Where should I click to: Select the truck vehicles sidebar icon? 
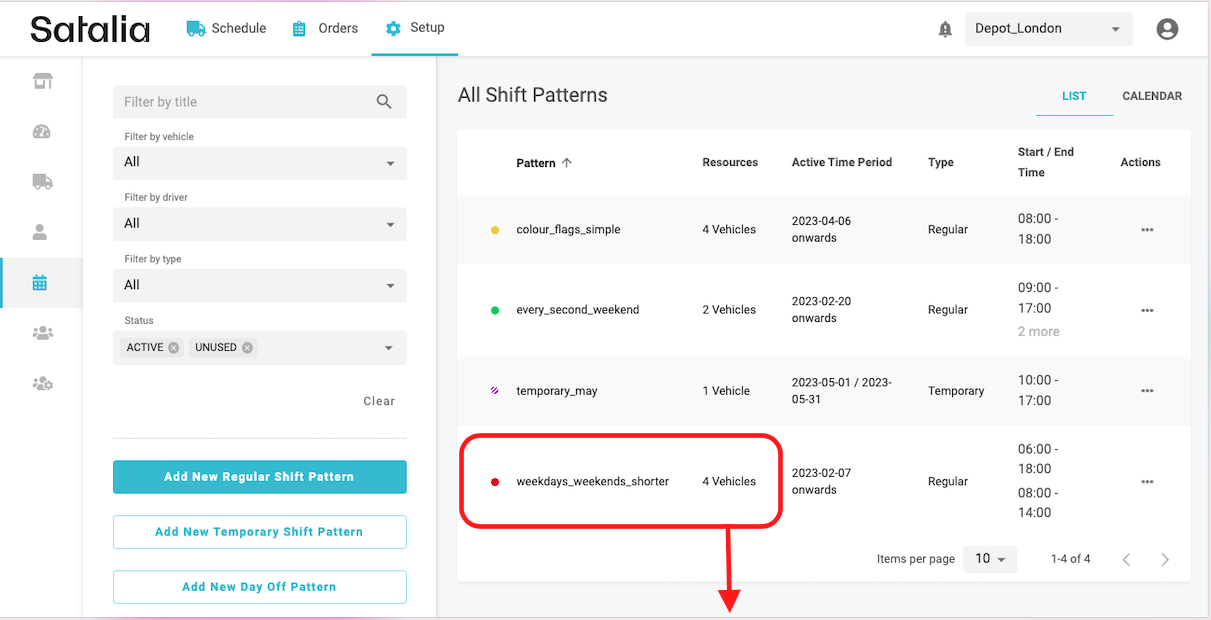pos(41,182)
